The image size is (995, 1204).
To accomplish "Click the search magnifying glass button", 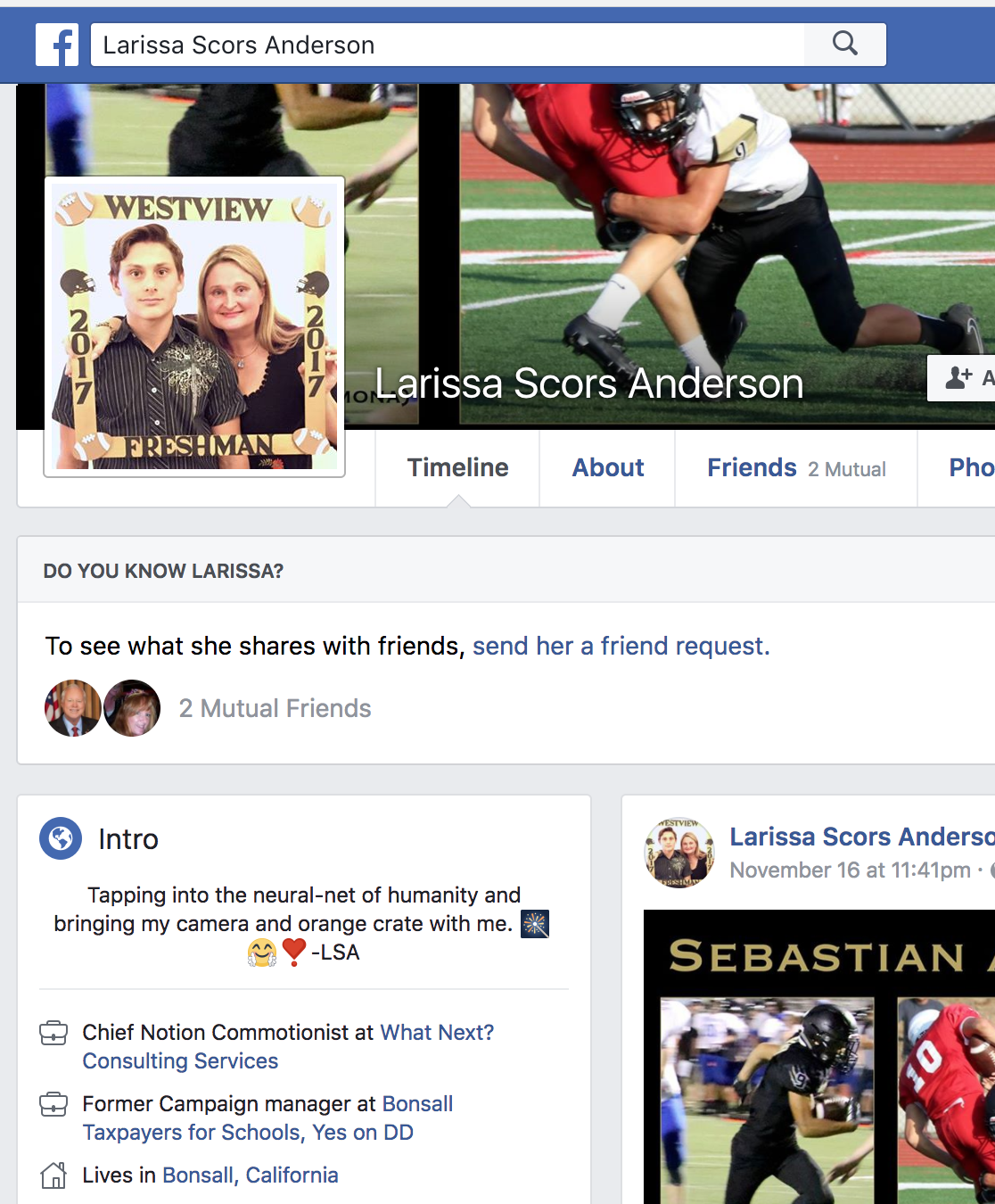I will (x=844, y=44).
